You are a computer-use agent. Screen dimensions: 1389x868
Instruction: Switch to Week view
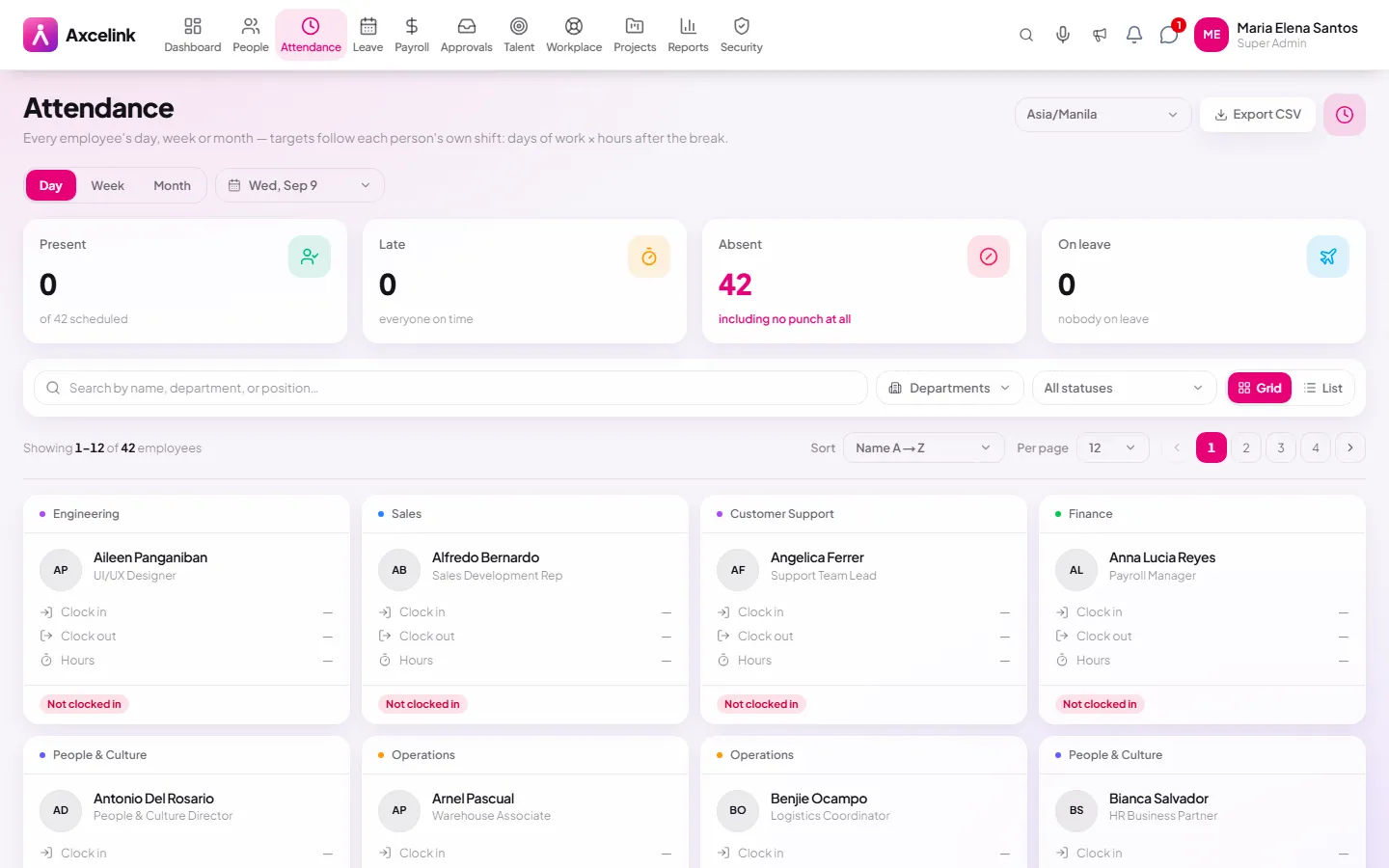(x=108, y=186)
